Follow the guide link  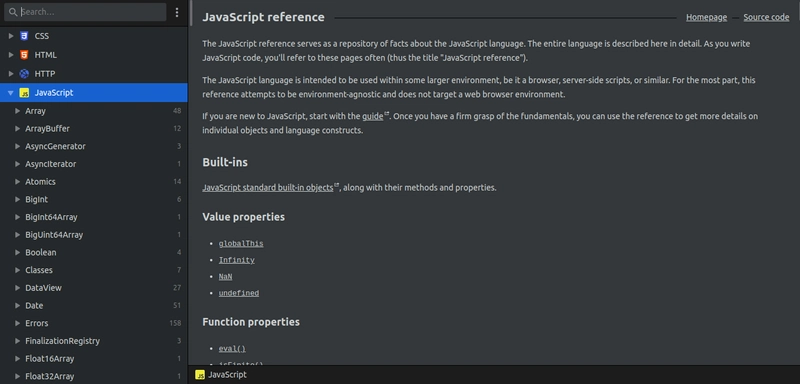(x=372, y=116)
